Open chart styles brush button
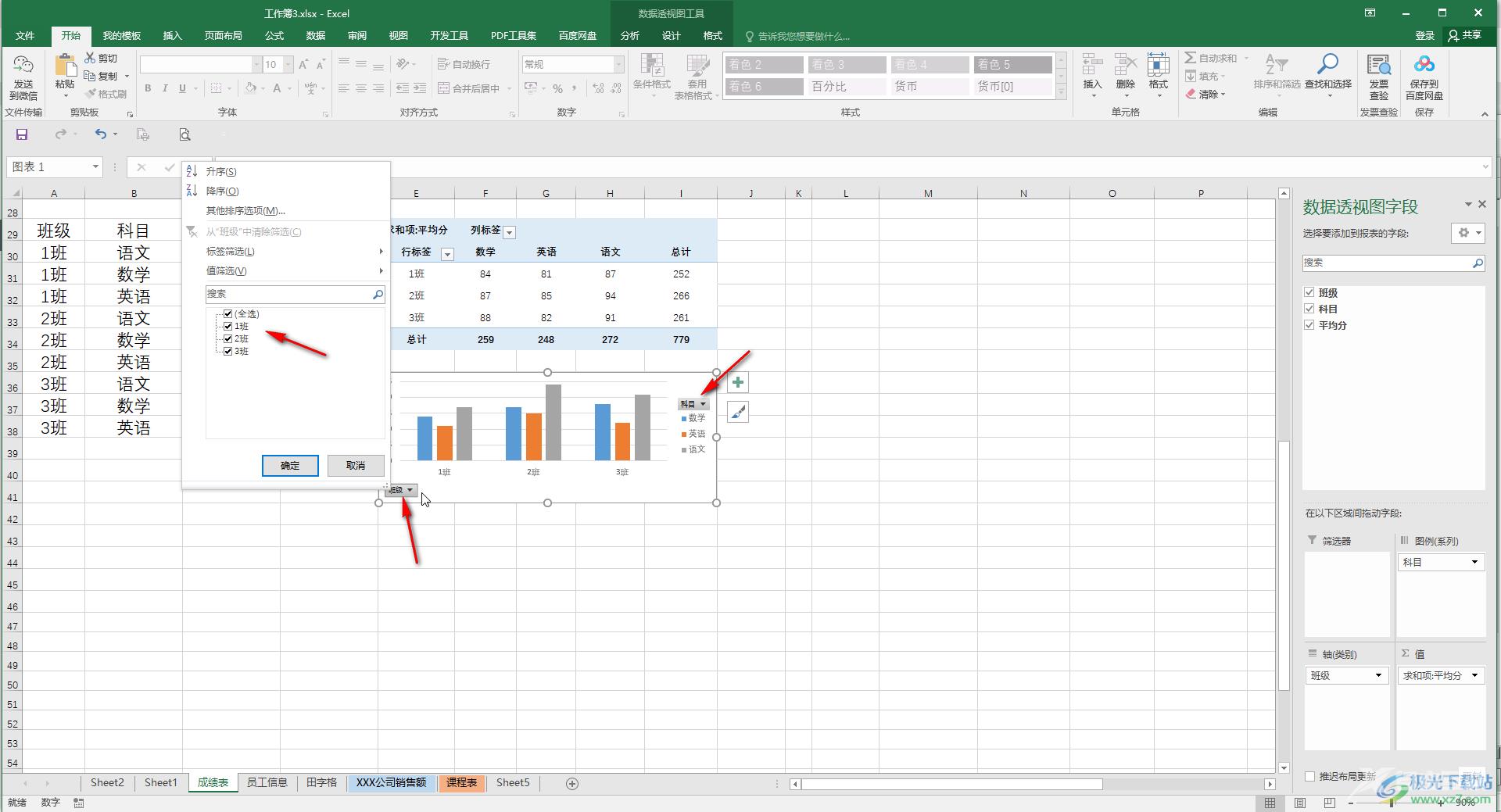Image resolution: width=1501 pixels, height=812 pixels. [737, 412]
